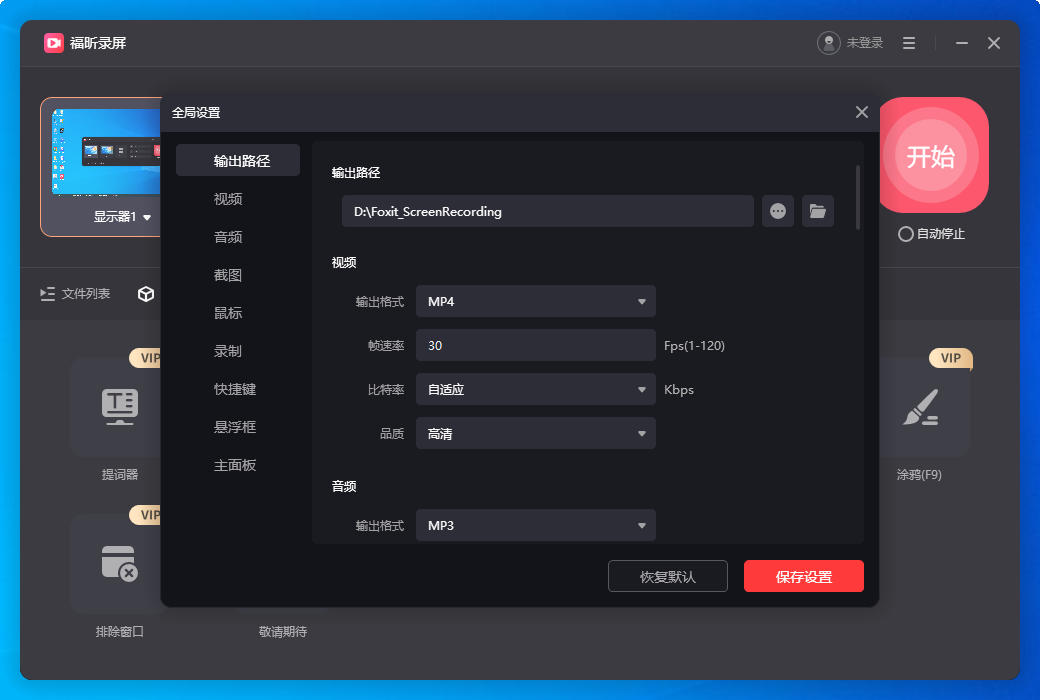Switch to the 快捷键 settings tab
Screen dimensions: 1040x700
coord(237,389)
